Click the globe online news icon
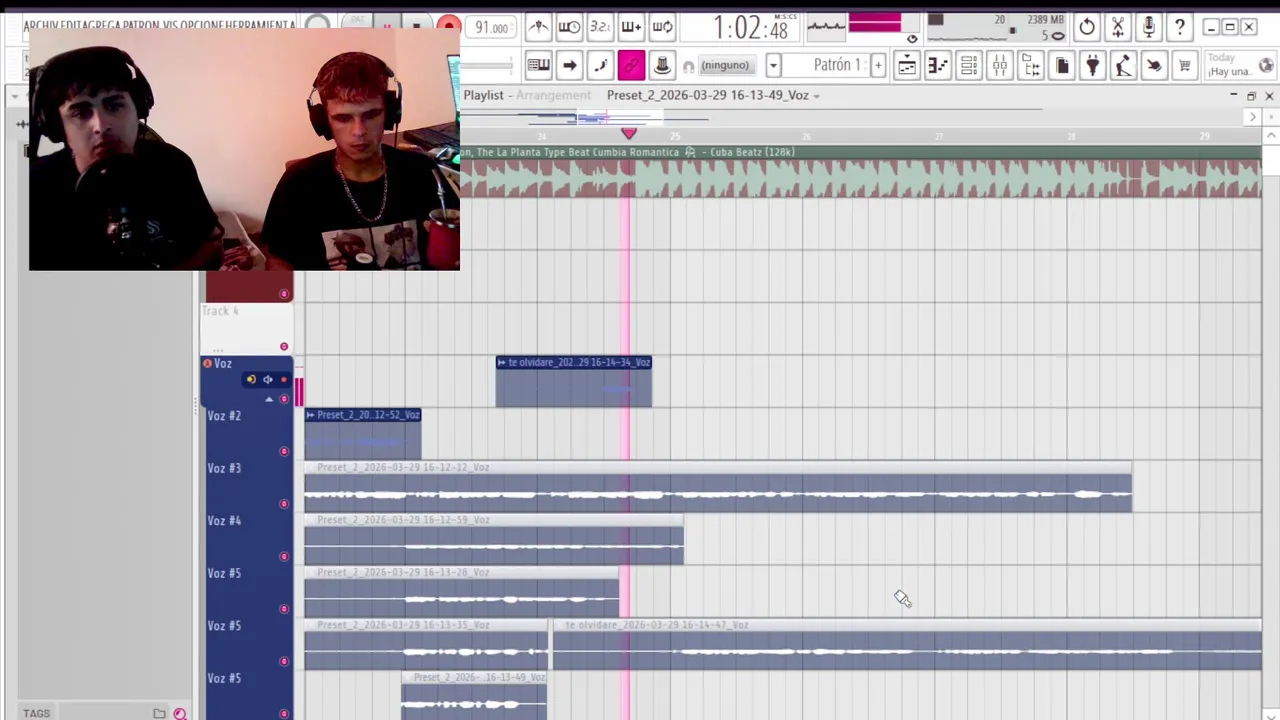Screen dimensions: 1280x720 1266,66
